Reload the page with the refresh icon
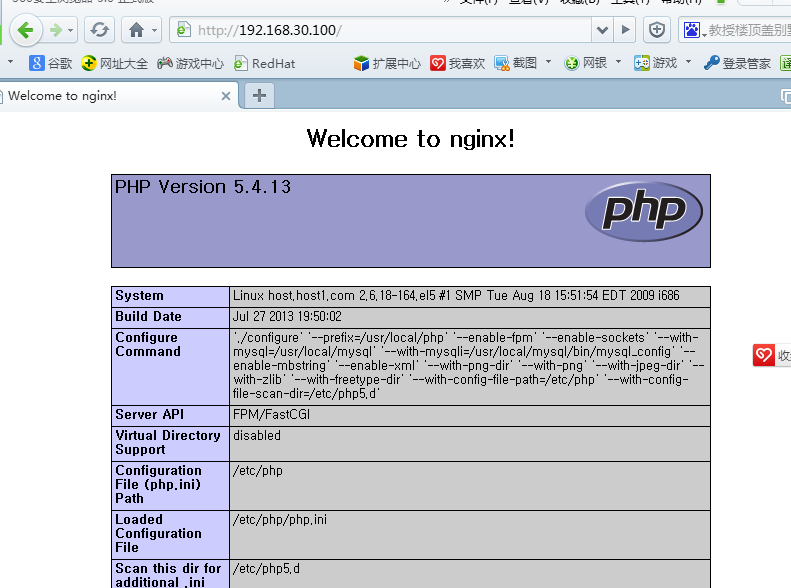This screenshot has height=588, width=791. (99, 30)
